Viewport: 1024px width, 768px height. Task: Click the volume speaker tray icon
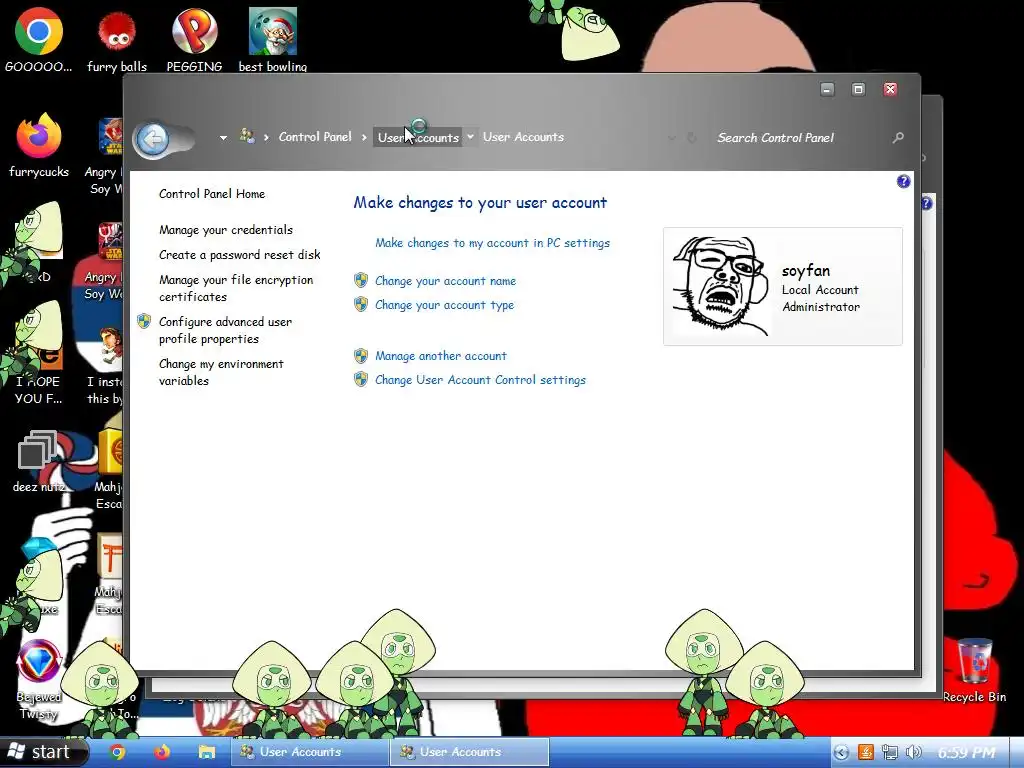914,752
